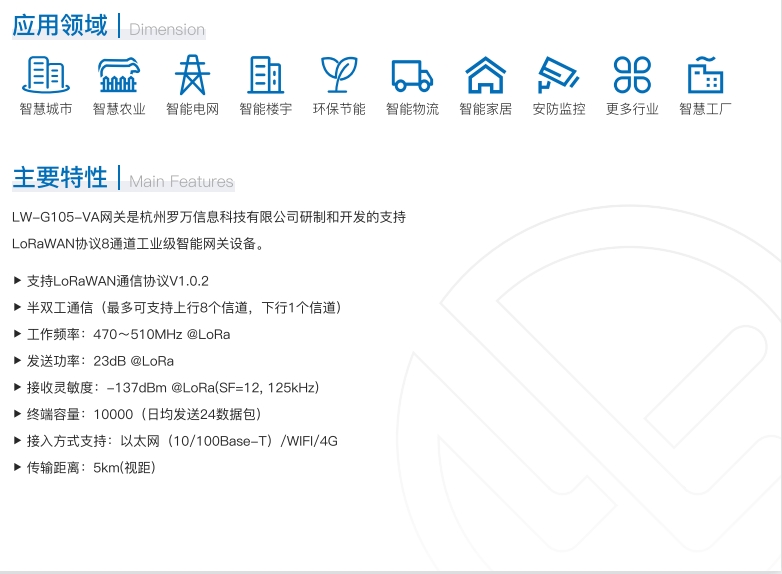
Task: Click the 安防监控 label
Action: [x=559, y=109]
